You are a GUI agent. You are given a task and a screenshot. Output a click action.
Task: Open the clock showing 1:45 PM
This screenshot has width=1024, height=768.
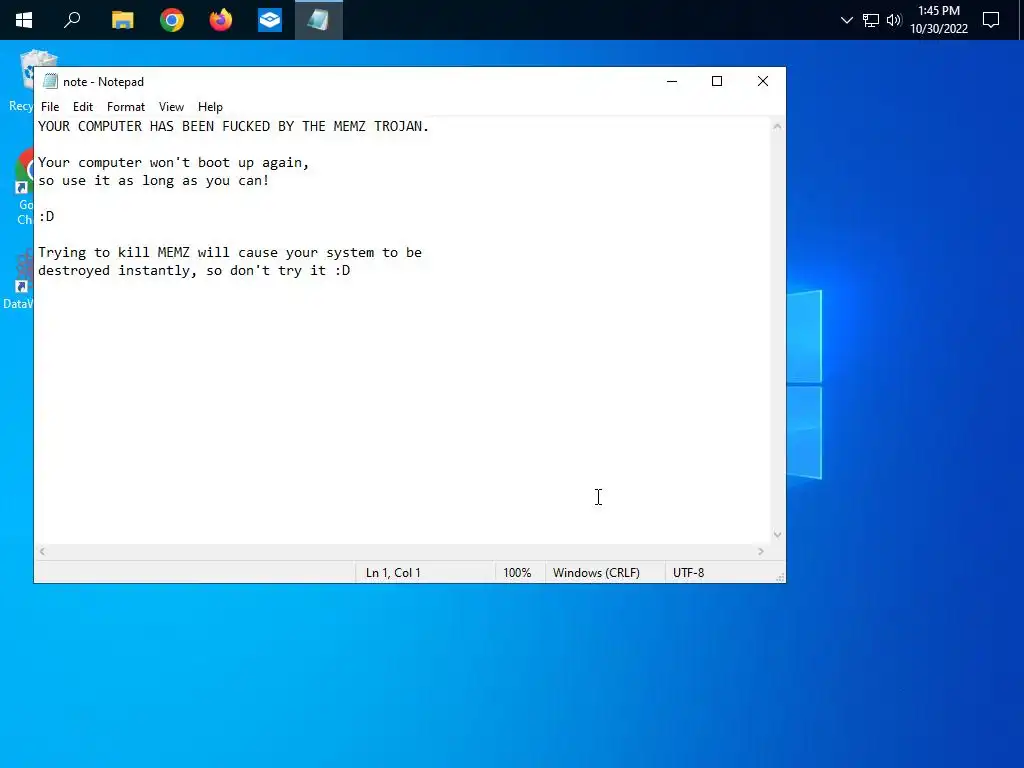(938, 20)
